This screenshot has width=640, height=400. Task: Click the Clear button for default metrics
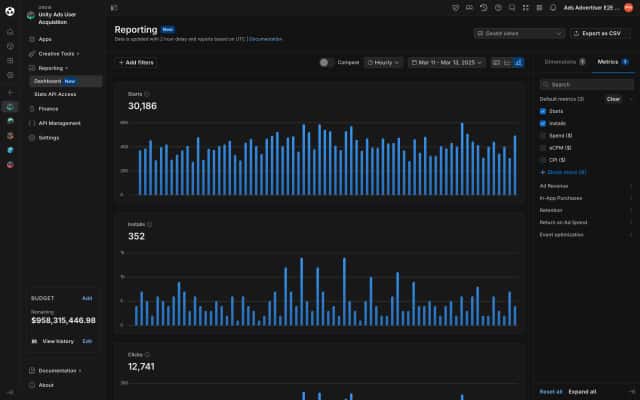coord(613,99)
